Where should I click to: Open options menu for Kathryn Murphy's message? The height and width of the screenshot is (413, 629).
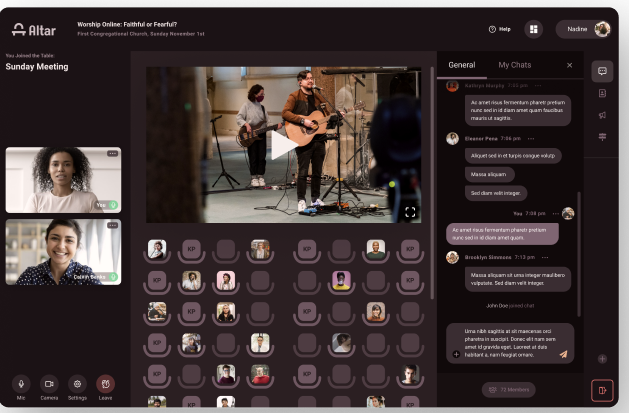click(537, 86)
